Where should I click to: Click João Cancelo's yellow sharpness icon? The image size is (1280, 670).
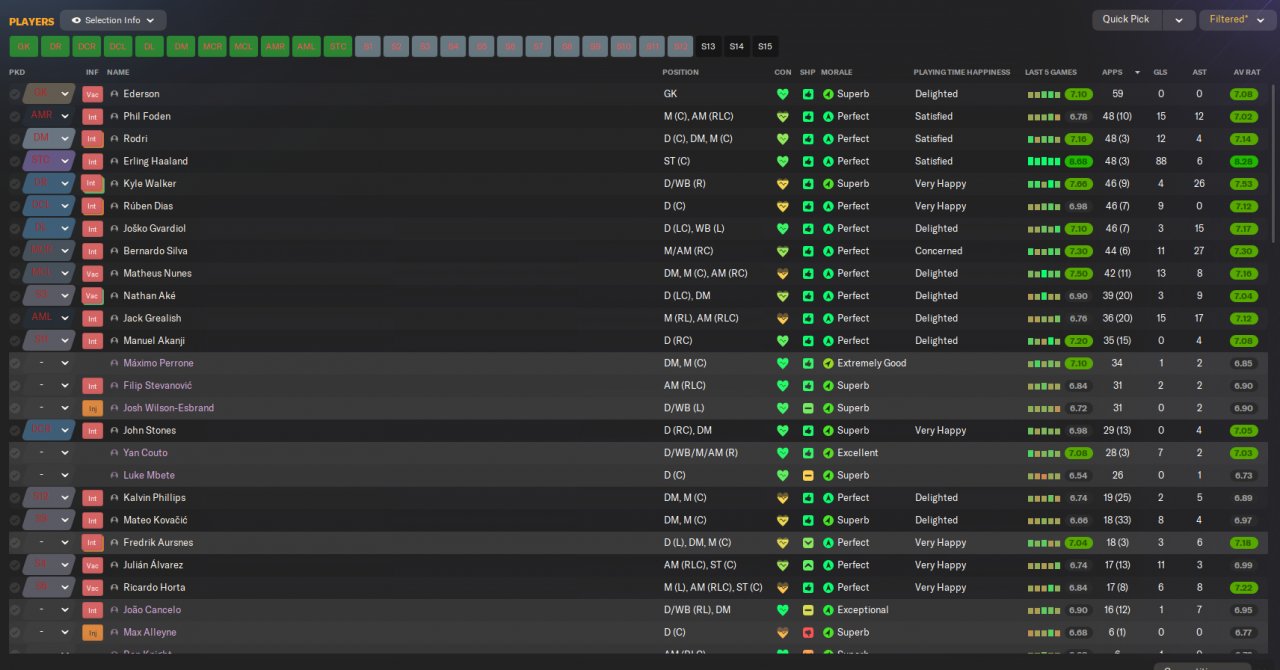point(808,610)
